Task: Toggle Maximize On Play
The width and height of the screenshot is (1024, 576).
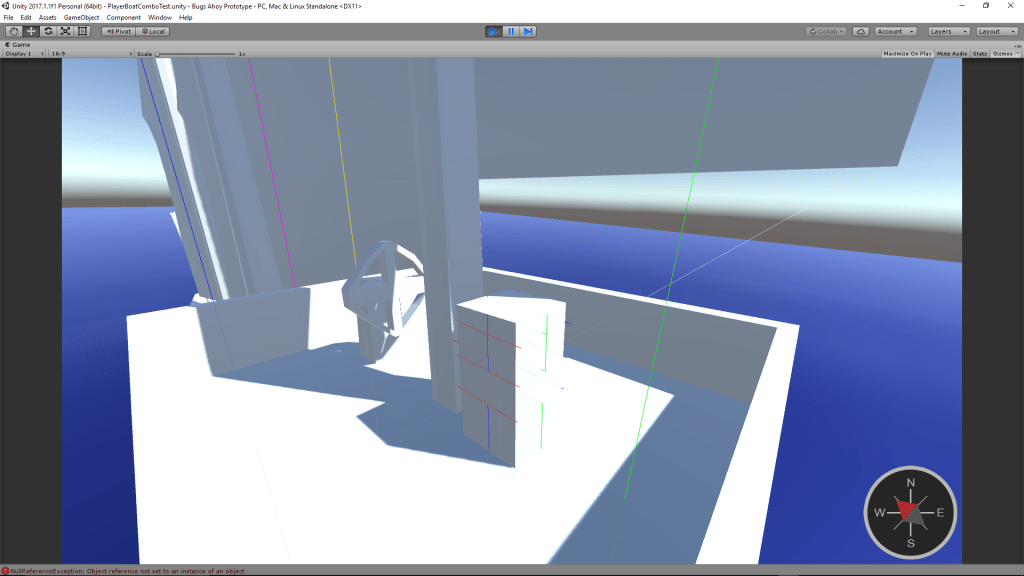Action: coord(907,53)
